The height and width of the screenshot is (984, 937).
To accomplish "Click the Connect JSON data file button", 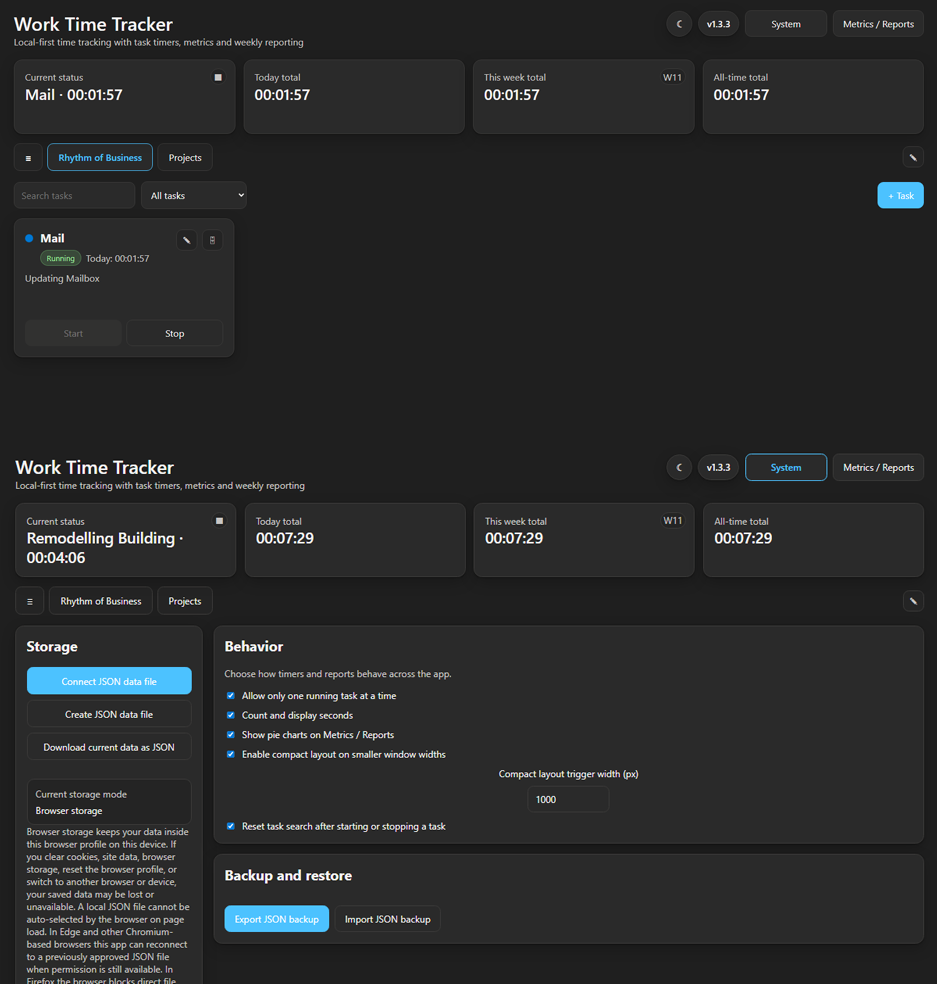I will 109,681.
